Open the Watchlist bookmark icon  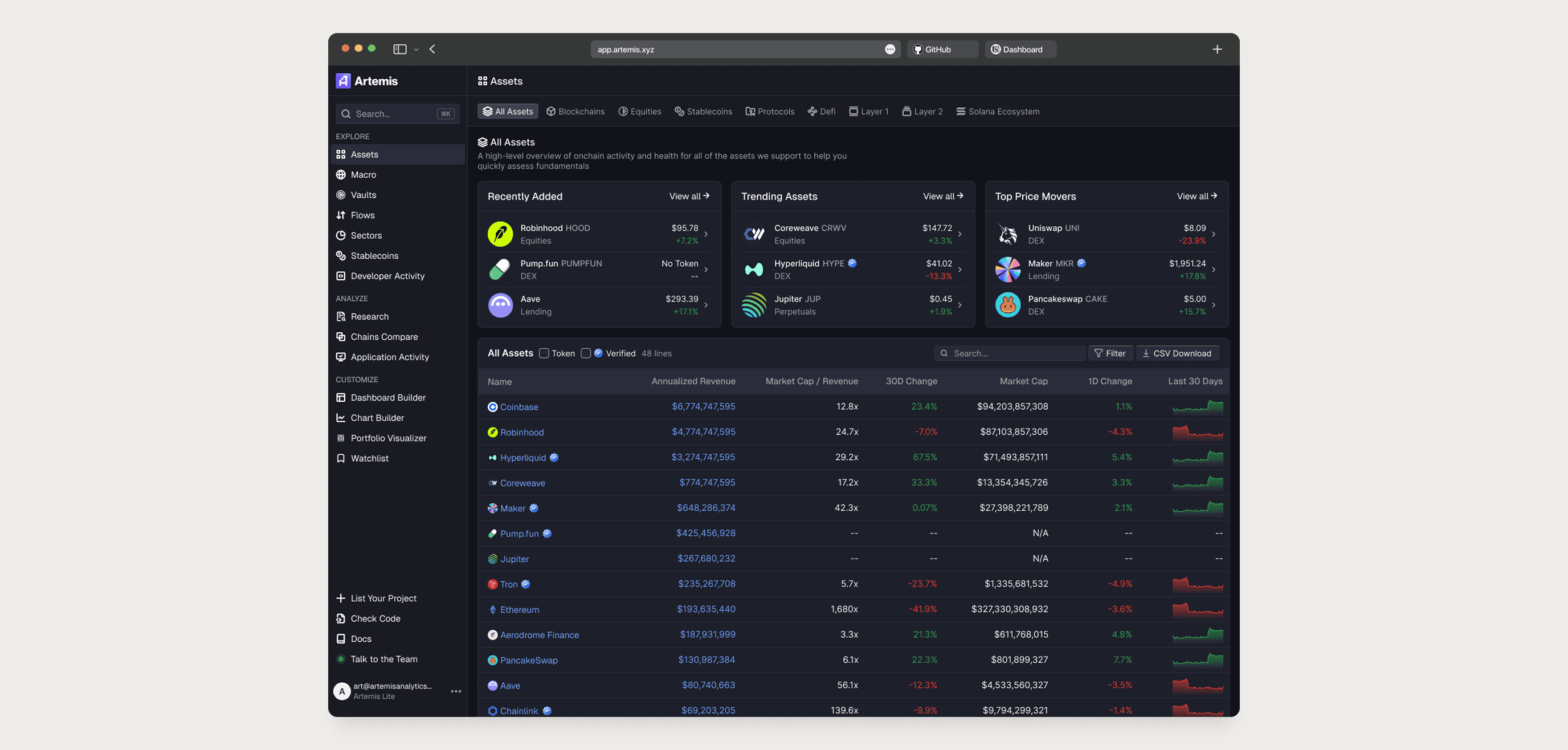tap(341, 458)
